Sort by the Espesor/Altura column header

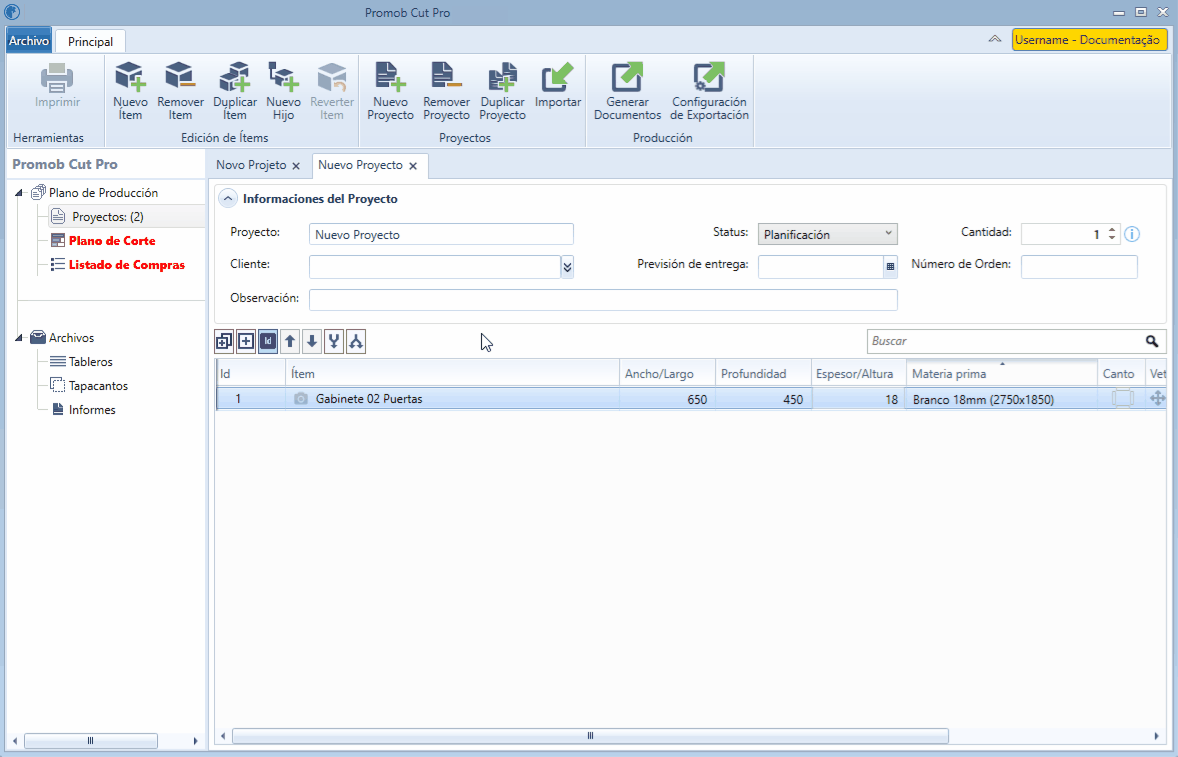pyautogui.click(x=859, y=373)
